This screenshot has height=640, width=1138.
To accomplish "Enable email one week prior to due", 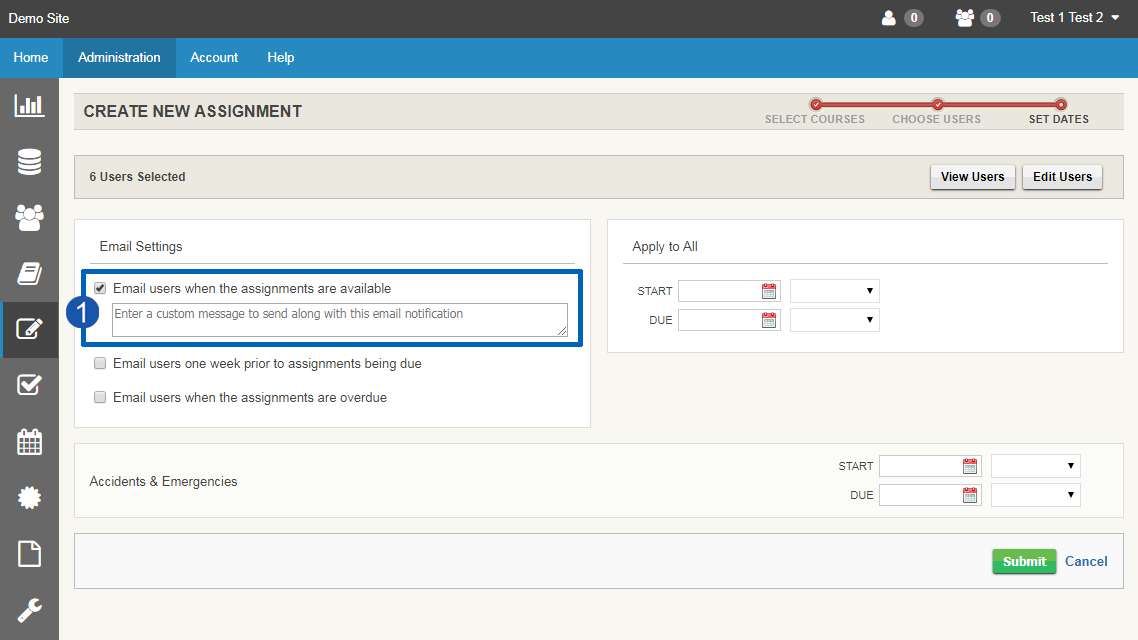I will coord(100,364).
